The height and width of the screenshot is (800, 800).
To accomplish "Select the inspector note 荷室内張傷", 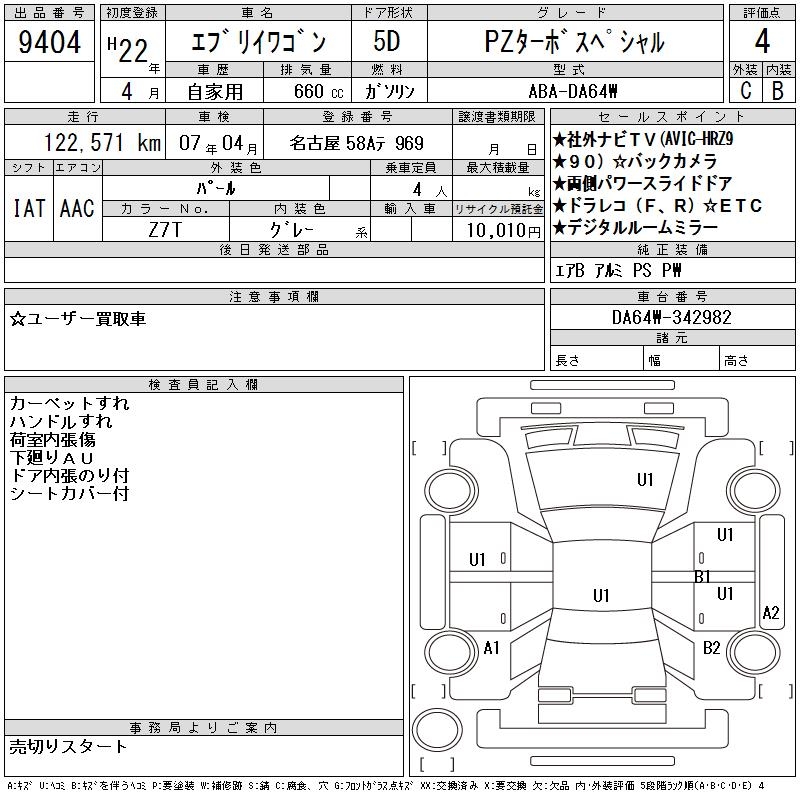I will 53,440.
